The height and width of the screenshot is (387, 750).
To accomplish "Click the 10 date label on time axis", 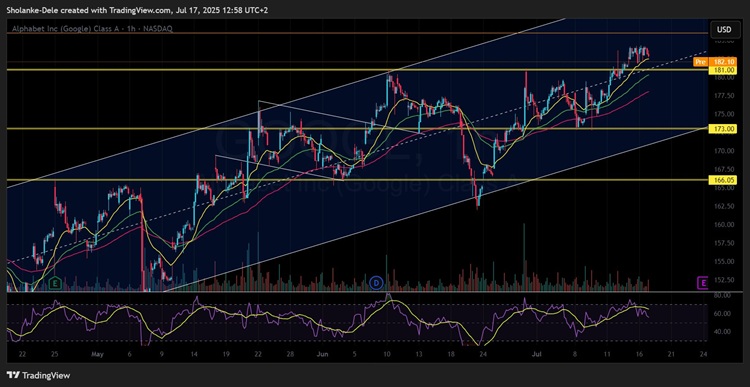I will pyautogui.click(x=387, y=354).
